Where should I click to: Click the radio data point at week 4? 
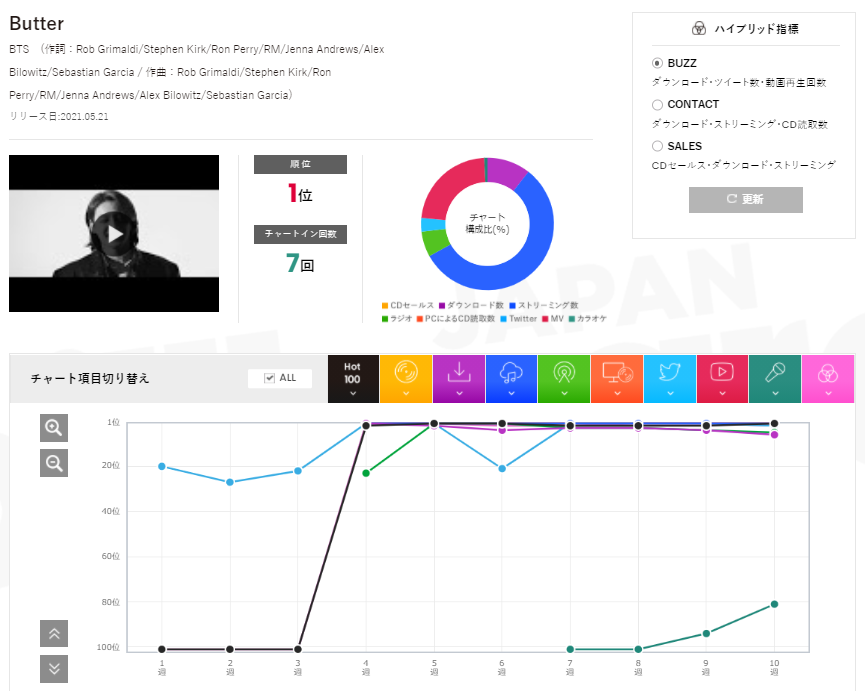tap(366, 473)
